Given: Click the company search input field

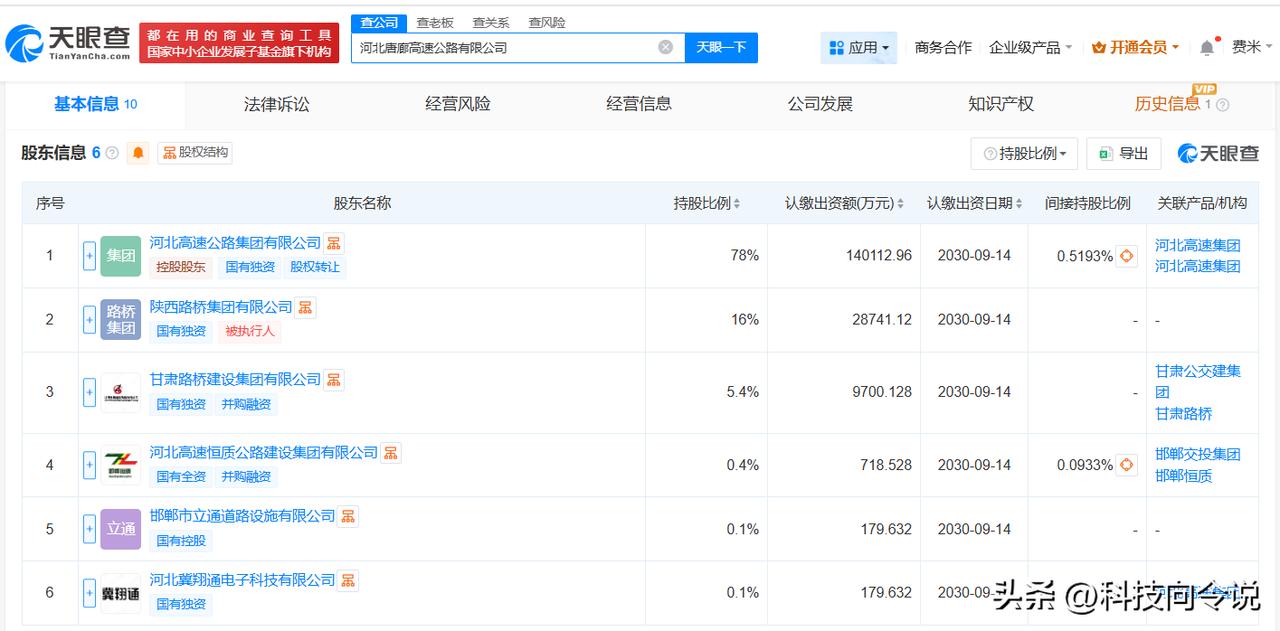Looking at the screenshot, I should pos(505,47).
